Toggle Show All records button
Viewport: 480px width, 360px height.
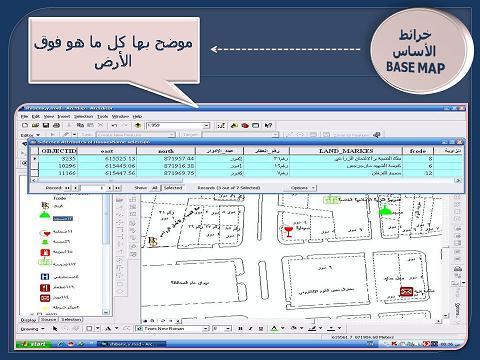click(x=154, y=188)
